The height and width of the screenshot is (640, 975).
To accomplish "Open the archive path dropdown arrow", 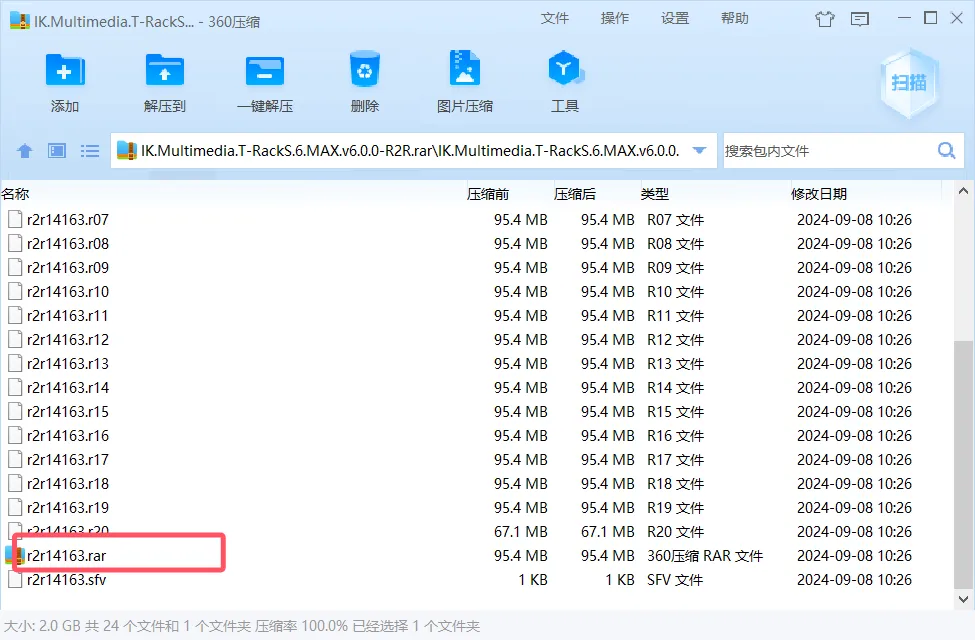I will [x=699, y=150].
